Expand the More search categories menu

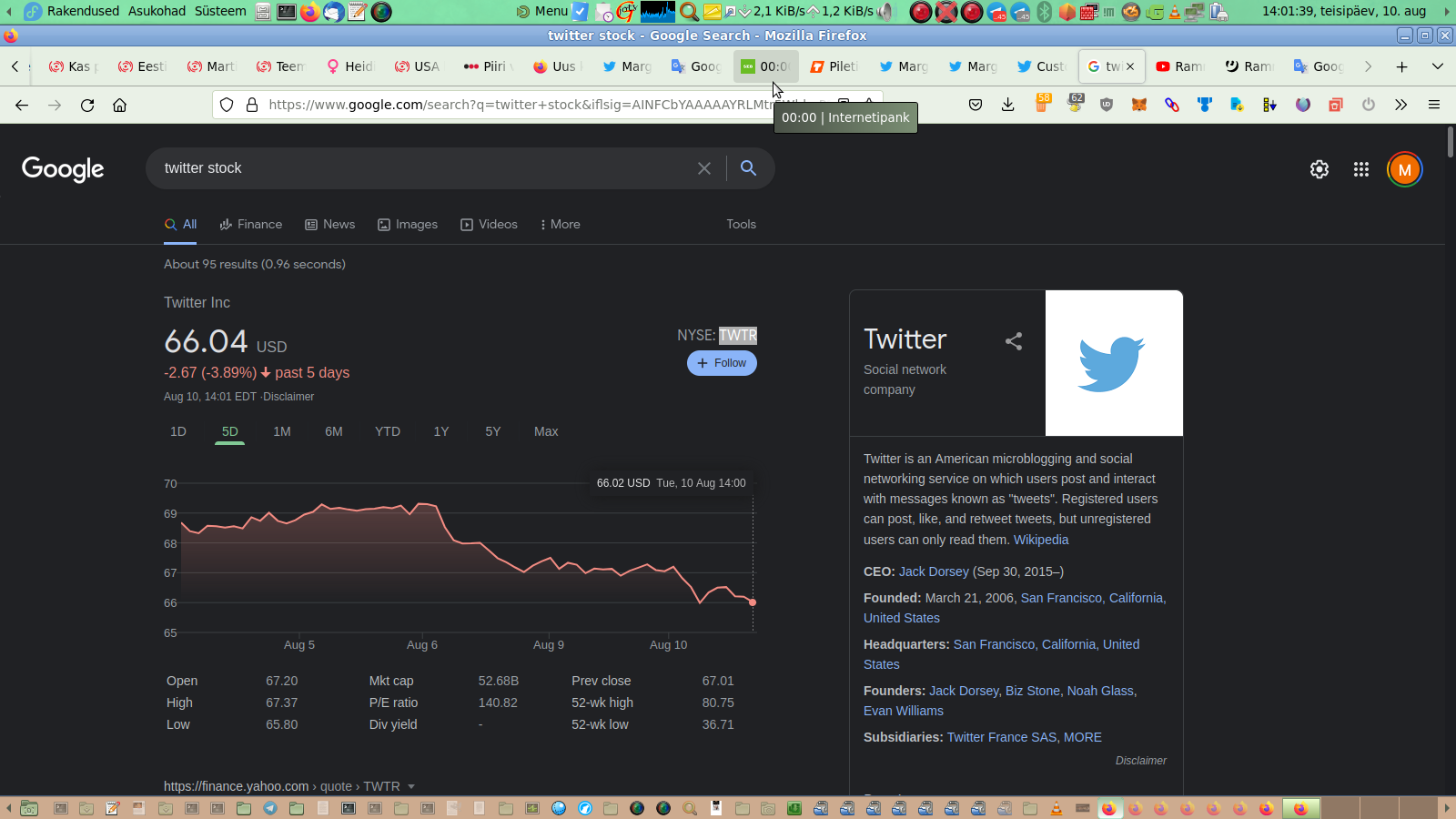click(560, 225)
